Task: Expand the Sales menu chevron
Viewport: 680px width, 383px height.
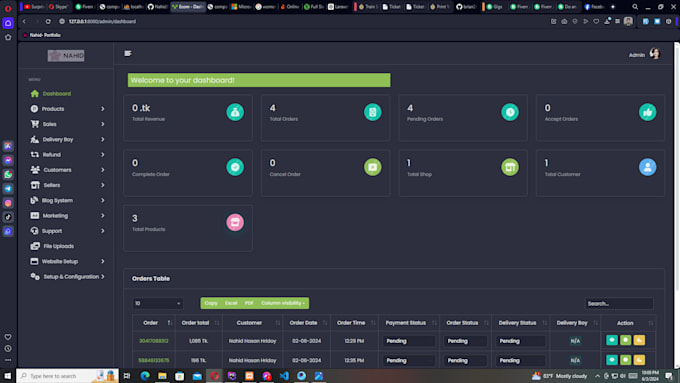Action: (x=103, y=124)
